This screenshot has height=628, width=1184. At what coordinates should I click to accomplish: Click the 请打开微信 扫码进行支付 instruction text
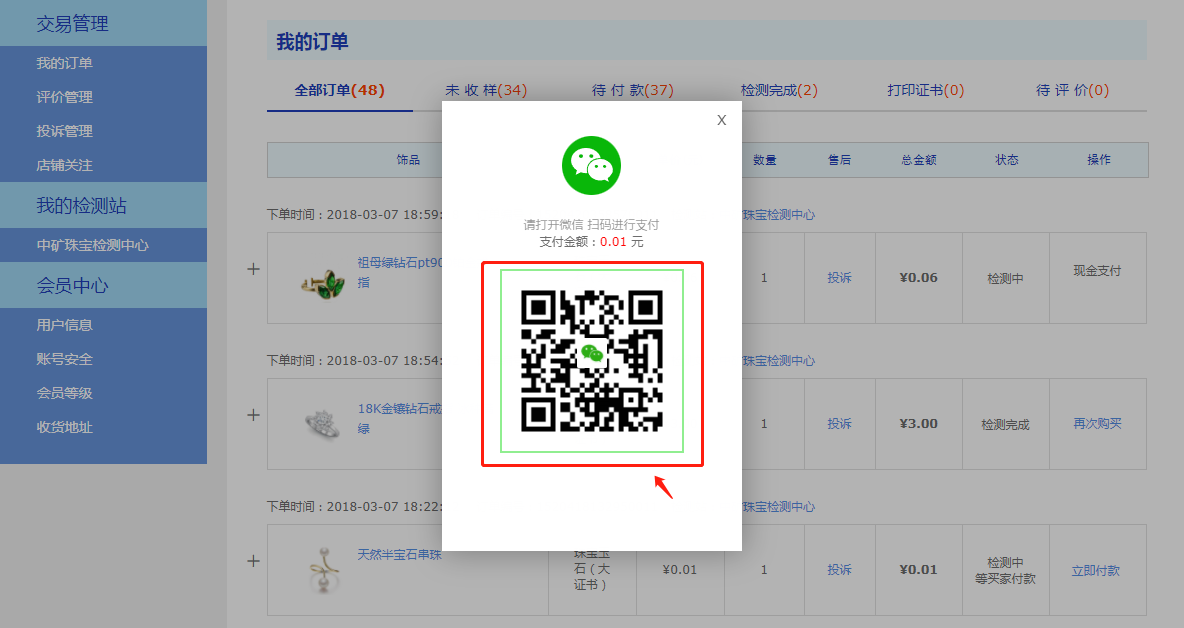pos(591,225)
